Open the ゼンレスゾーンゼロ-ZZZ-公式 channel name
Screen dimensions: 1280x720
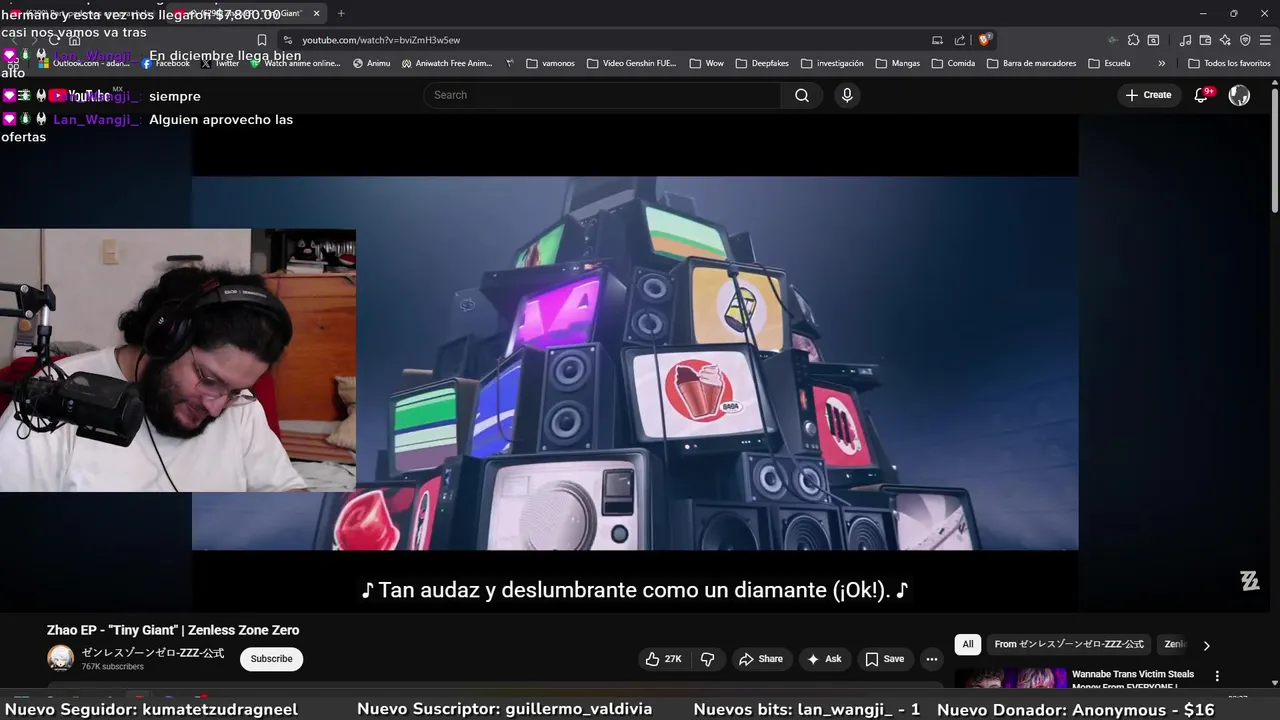click(153, 653)
